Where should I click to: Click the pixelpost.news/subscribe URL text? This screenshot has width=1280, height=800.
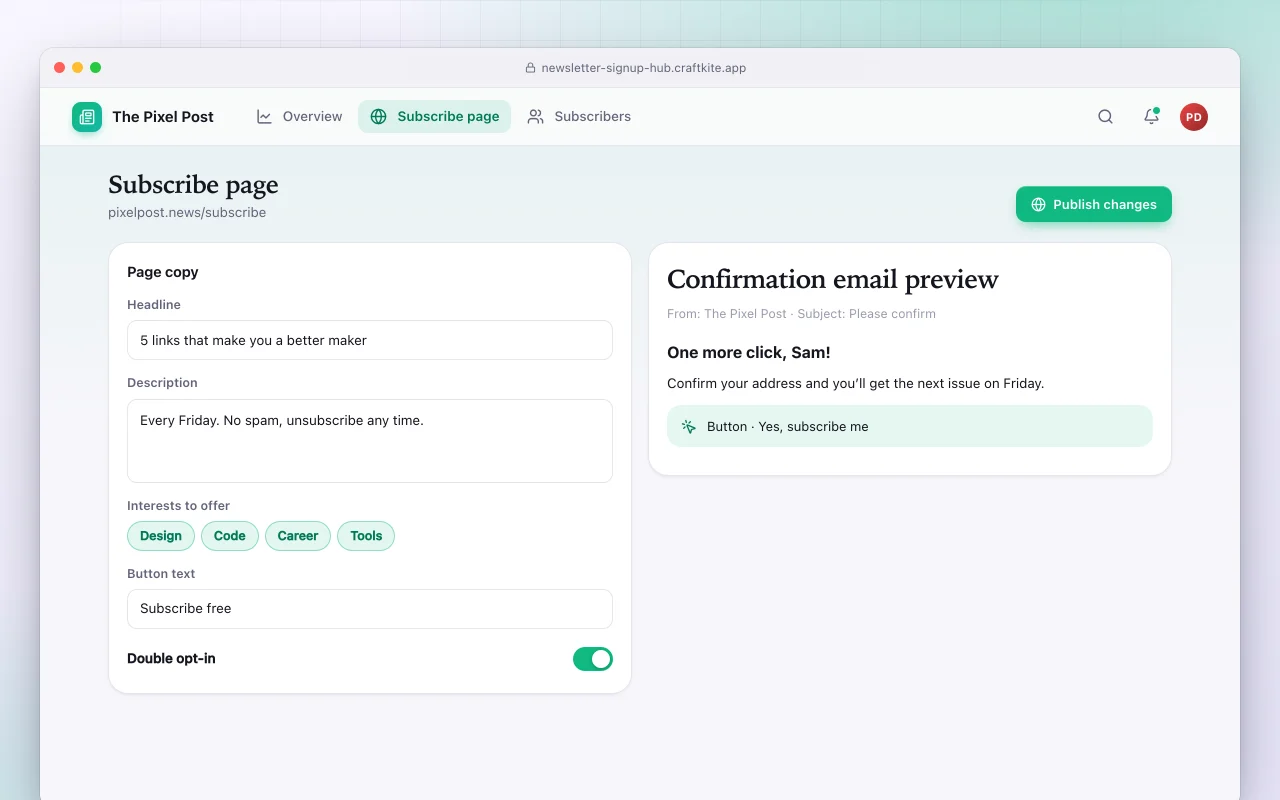pos(187,212)
